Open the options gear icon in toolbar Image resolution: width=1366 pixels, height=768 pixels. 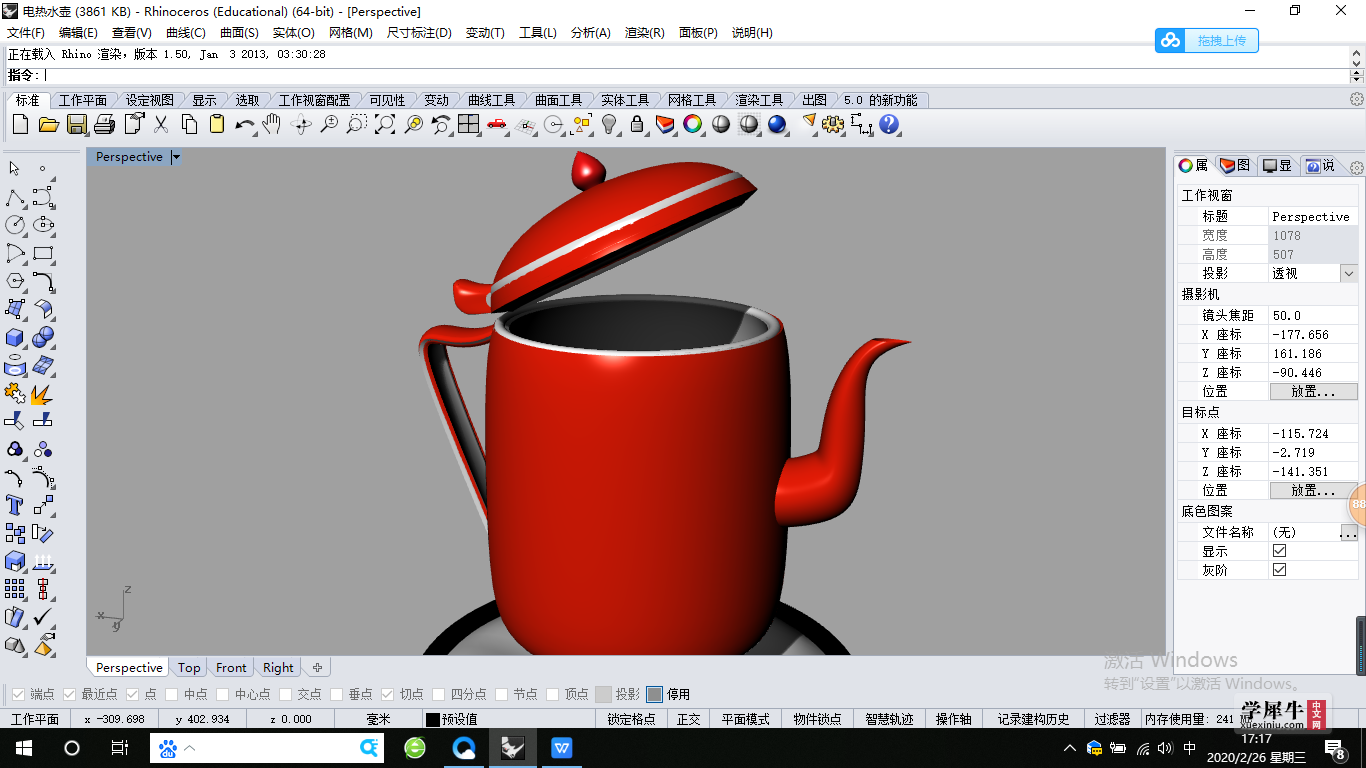pyautogui.click(x=833, y=124)
